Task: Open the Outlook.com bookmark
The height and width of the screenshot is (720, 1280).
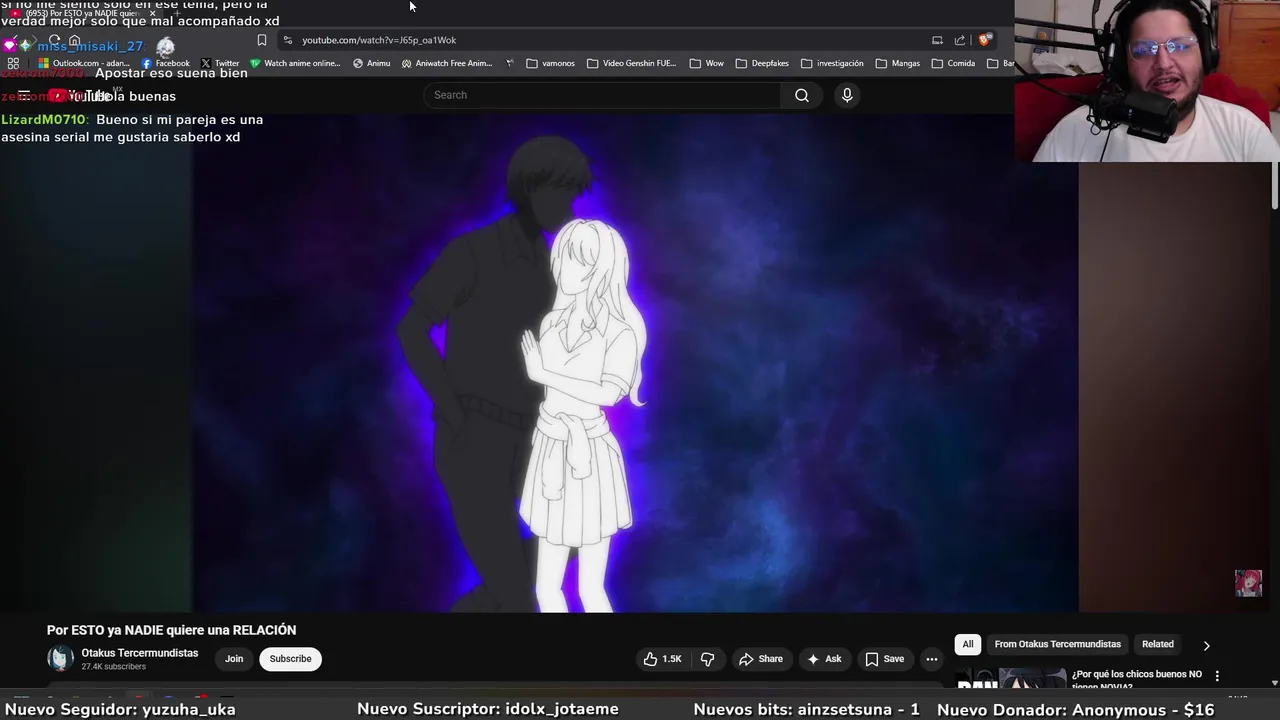Action: point(84,63)
